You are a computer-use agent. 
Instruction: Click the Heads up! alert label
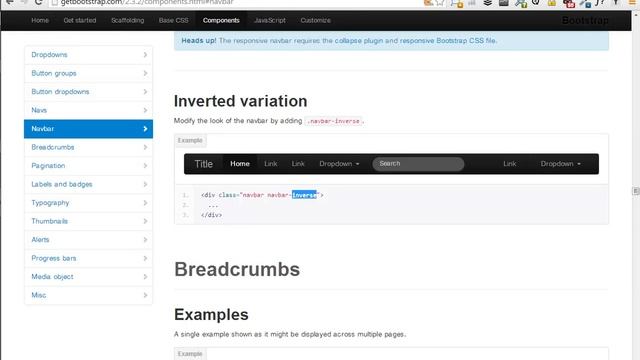199,41
